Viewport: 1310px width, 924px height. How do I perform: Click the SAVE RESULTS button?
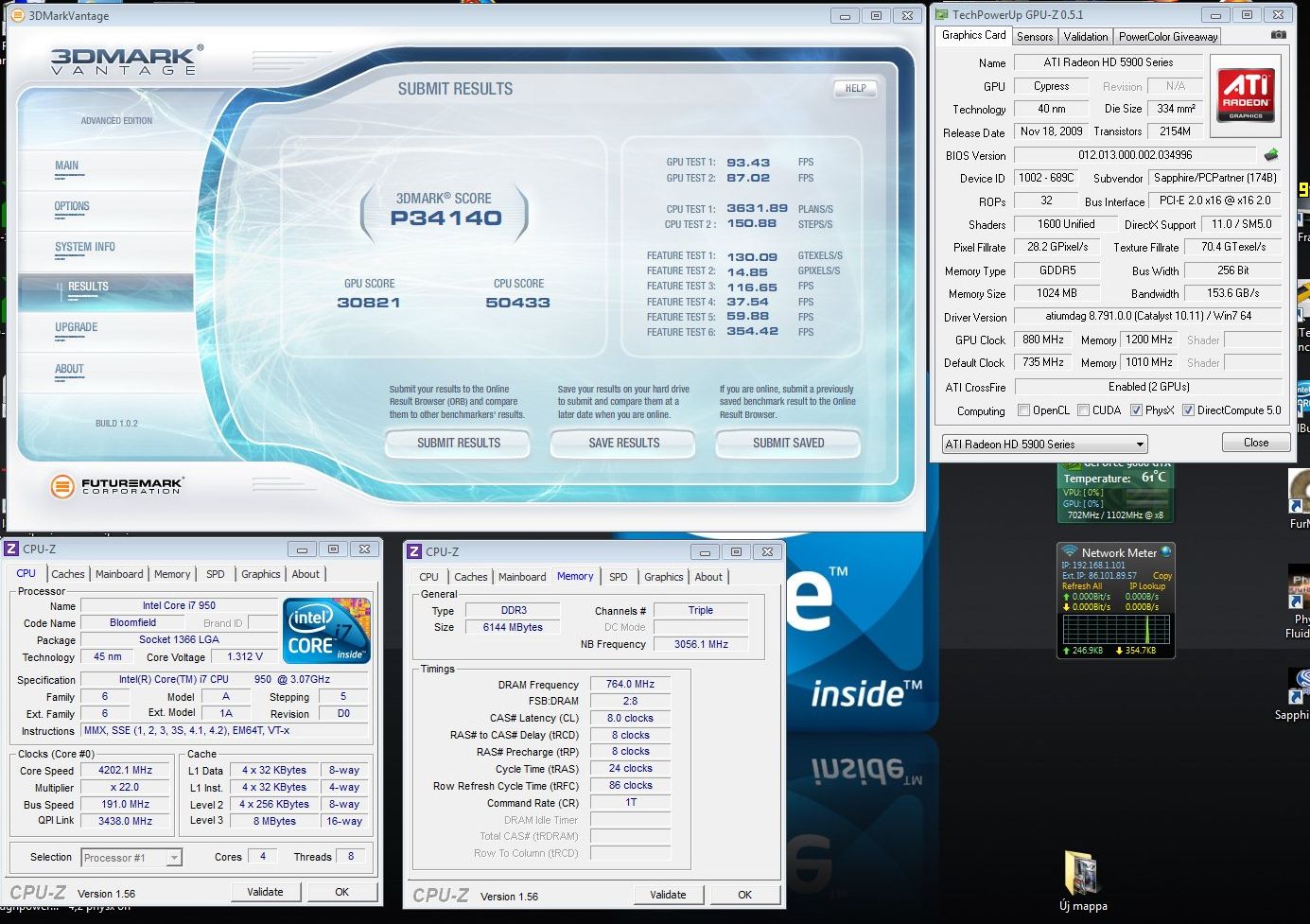(624, 443)
